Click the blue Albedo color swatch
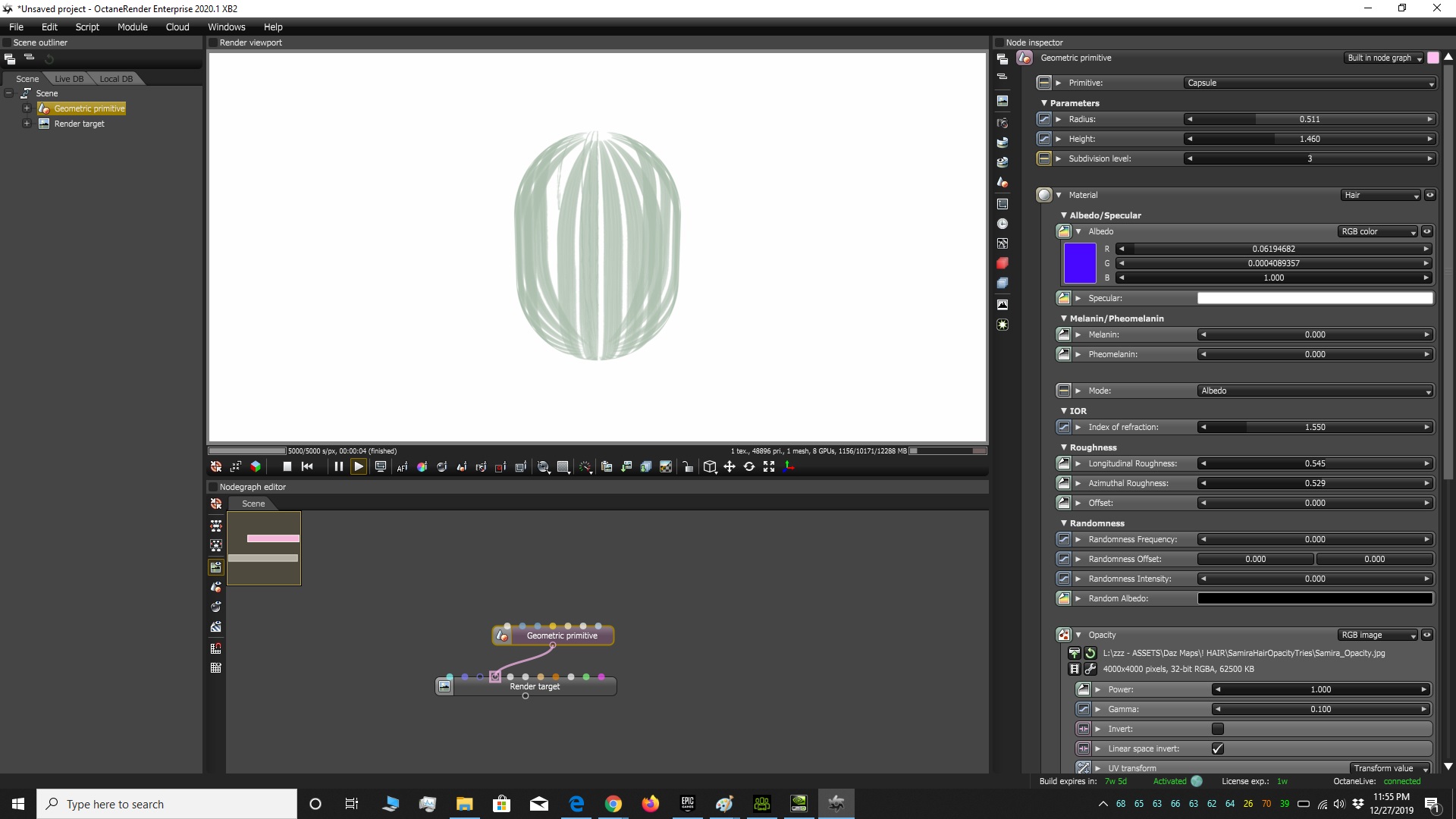This screenshot has width=1456, height=819. pos(1080,263)
